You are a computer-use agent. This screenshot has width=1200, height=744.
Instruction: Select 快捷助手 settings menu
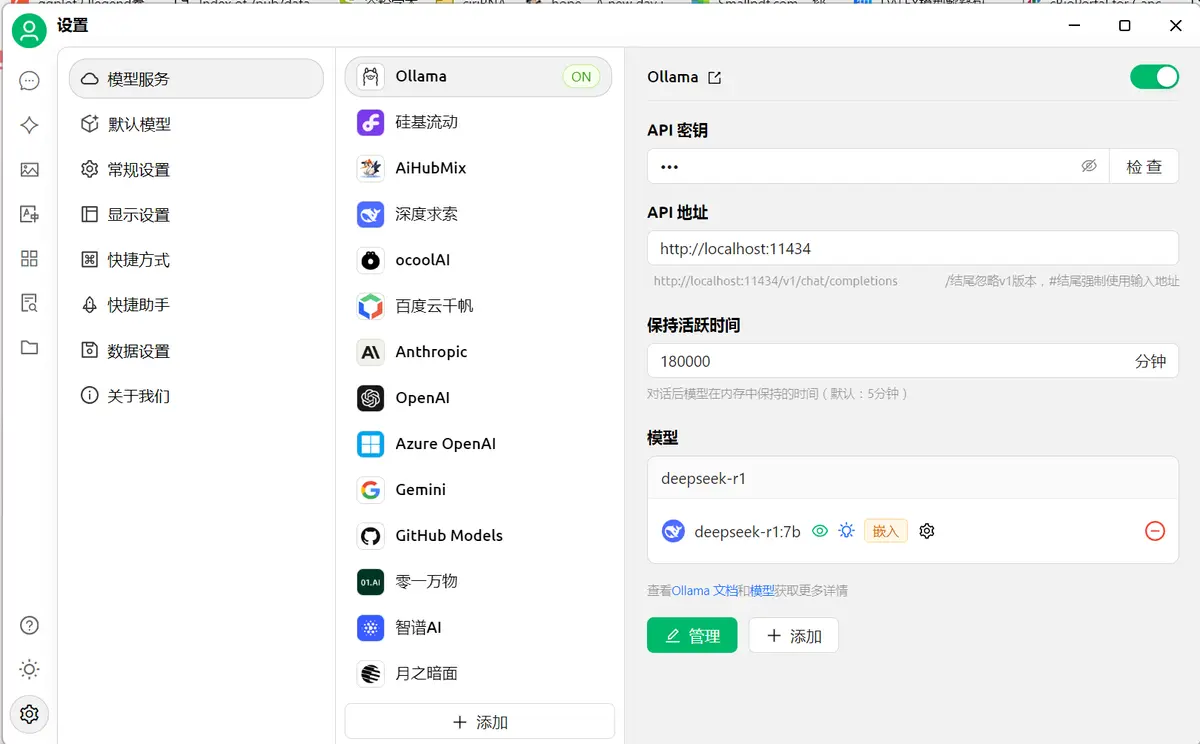(x=196, y=305)
